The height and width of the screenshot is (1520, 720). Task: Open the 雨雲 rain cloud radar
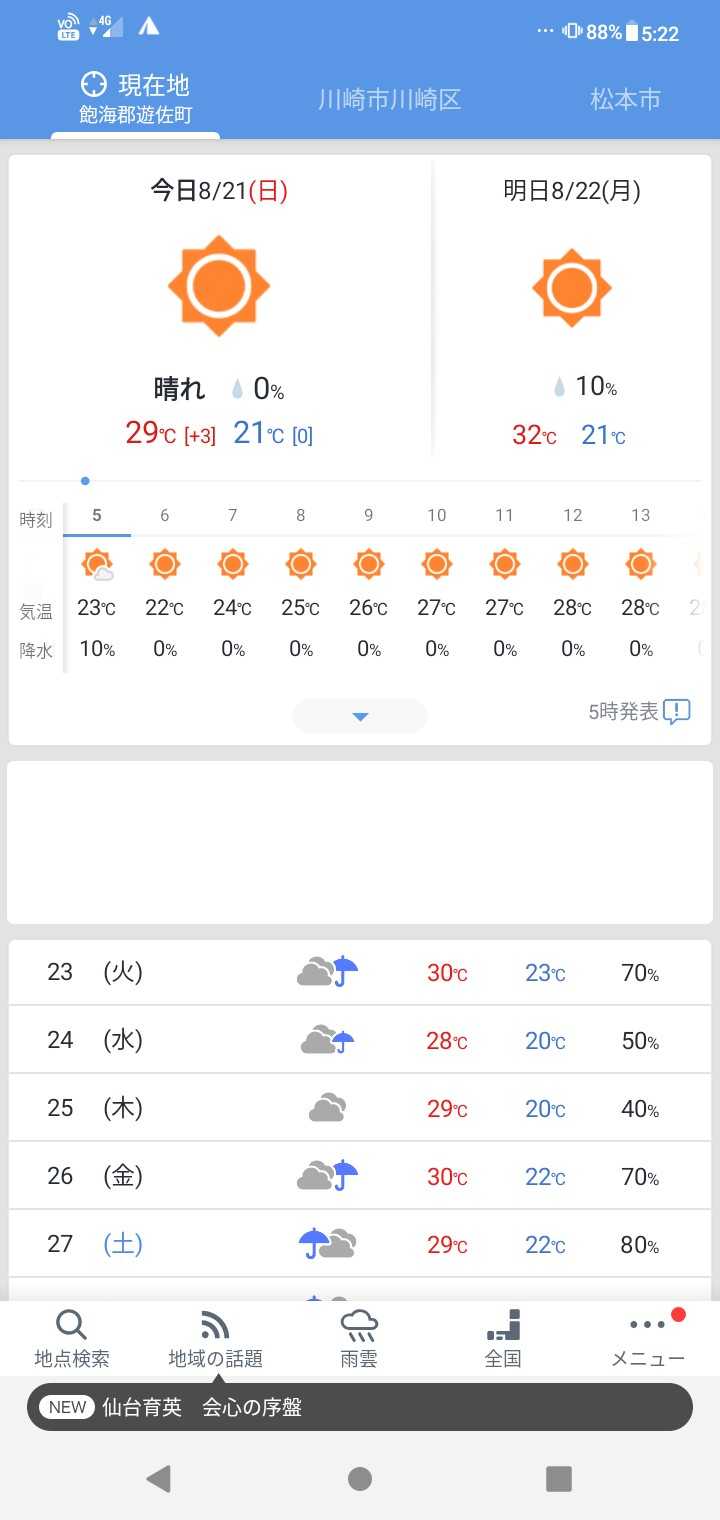pos(359,1338)
